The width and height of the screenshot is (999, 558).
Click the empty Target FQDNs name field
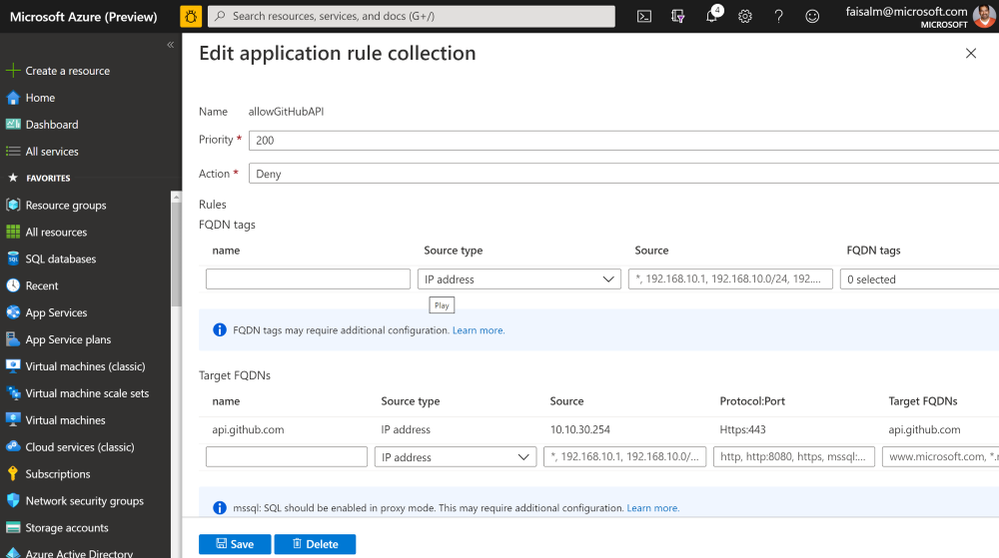point(287,457)
